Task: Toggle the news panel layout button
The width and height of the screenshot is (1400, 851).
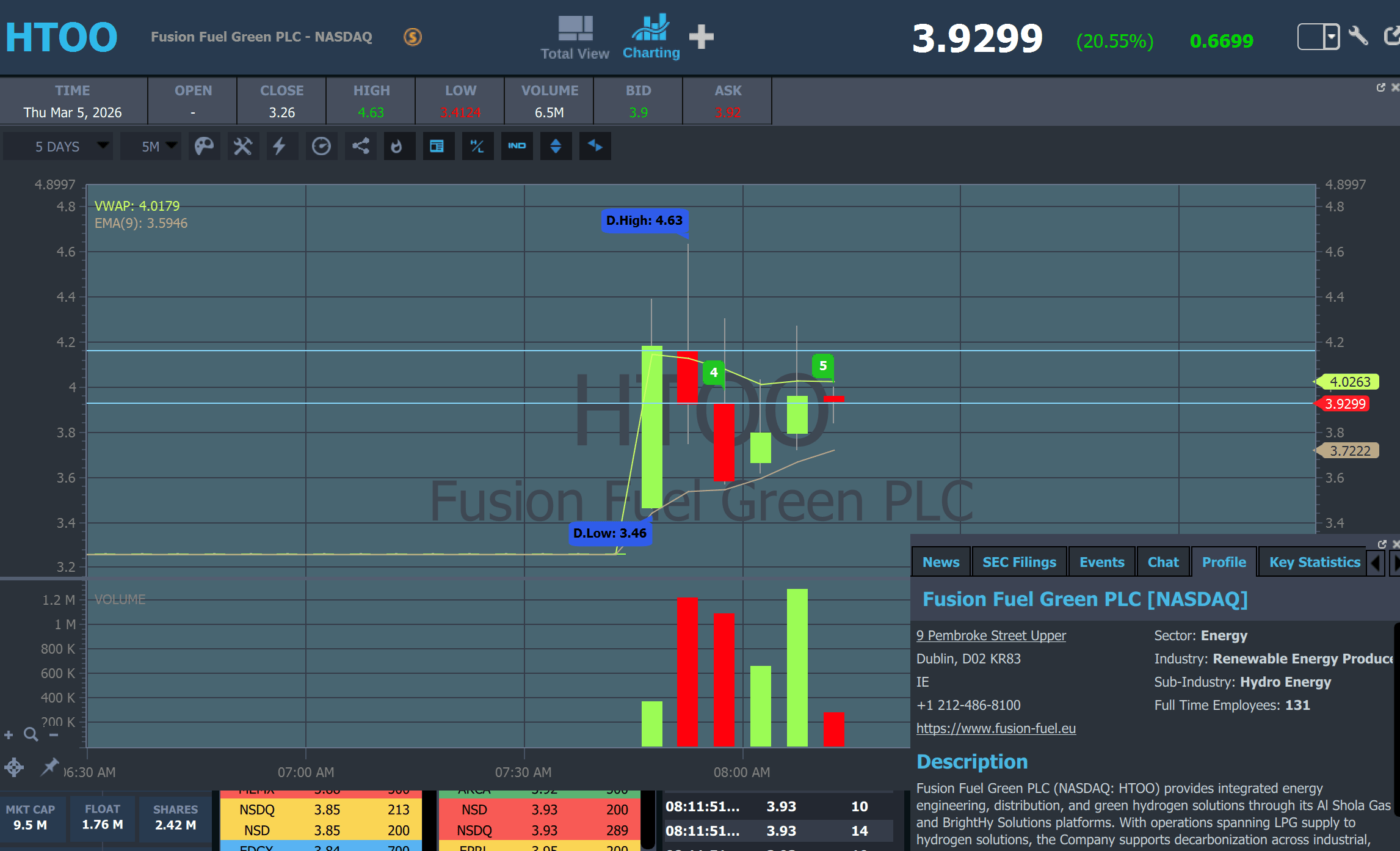Action: (x=437, y=147)
